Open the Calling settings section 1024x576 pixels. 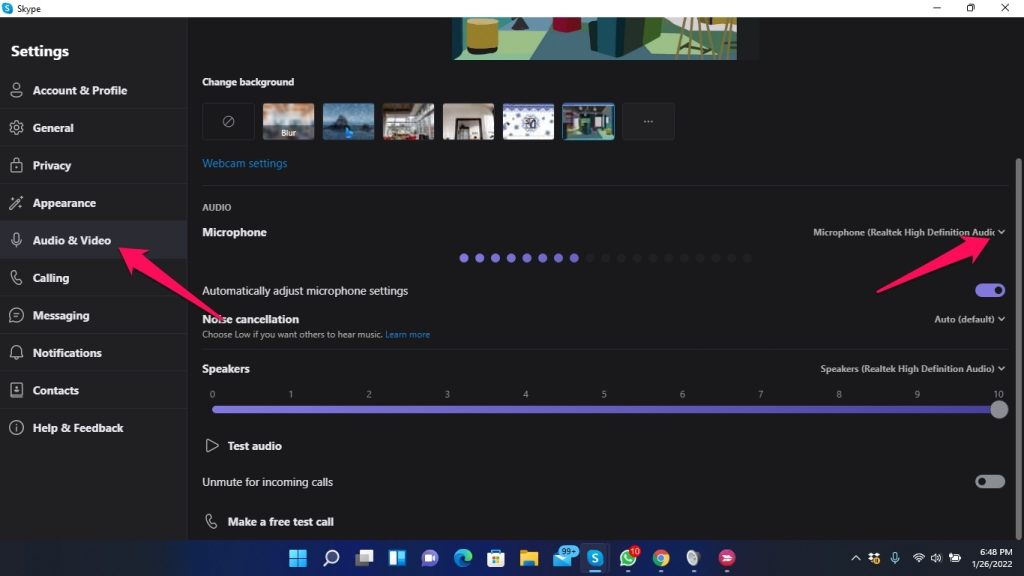click(51, 278)
